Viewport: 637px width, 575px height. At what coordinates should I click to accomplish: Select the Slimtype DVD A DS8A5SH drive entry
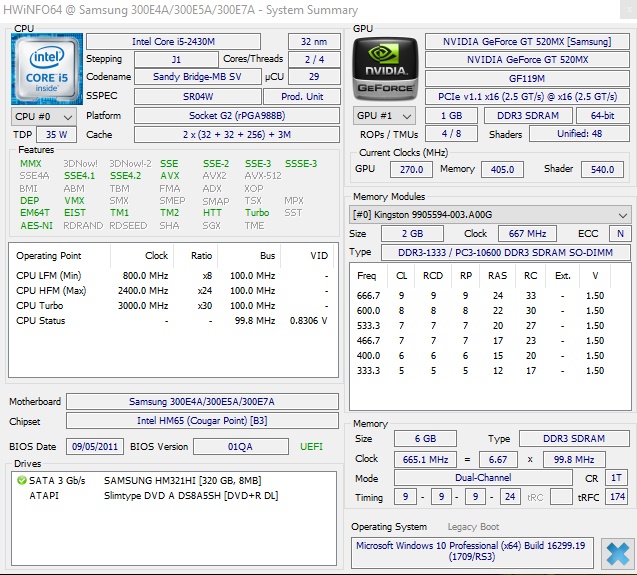(x=191, y=496)
